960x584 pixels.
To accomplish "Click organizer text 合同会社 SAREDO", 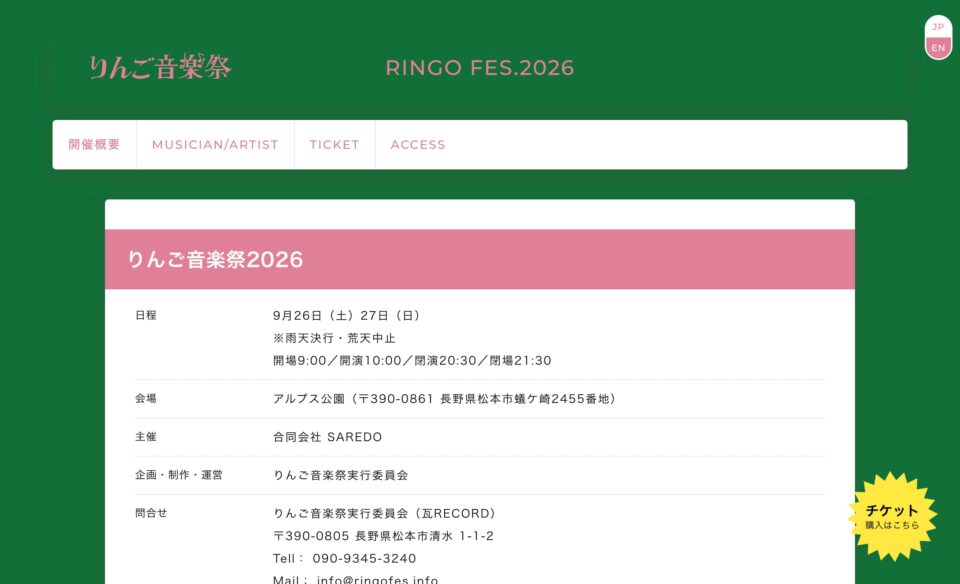I will (328, 437).
